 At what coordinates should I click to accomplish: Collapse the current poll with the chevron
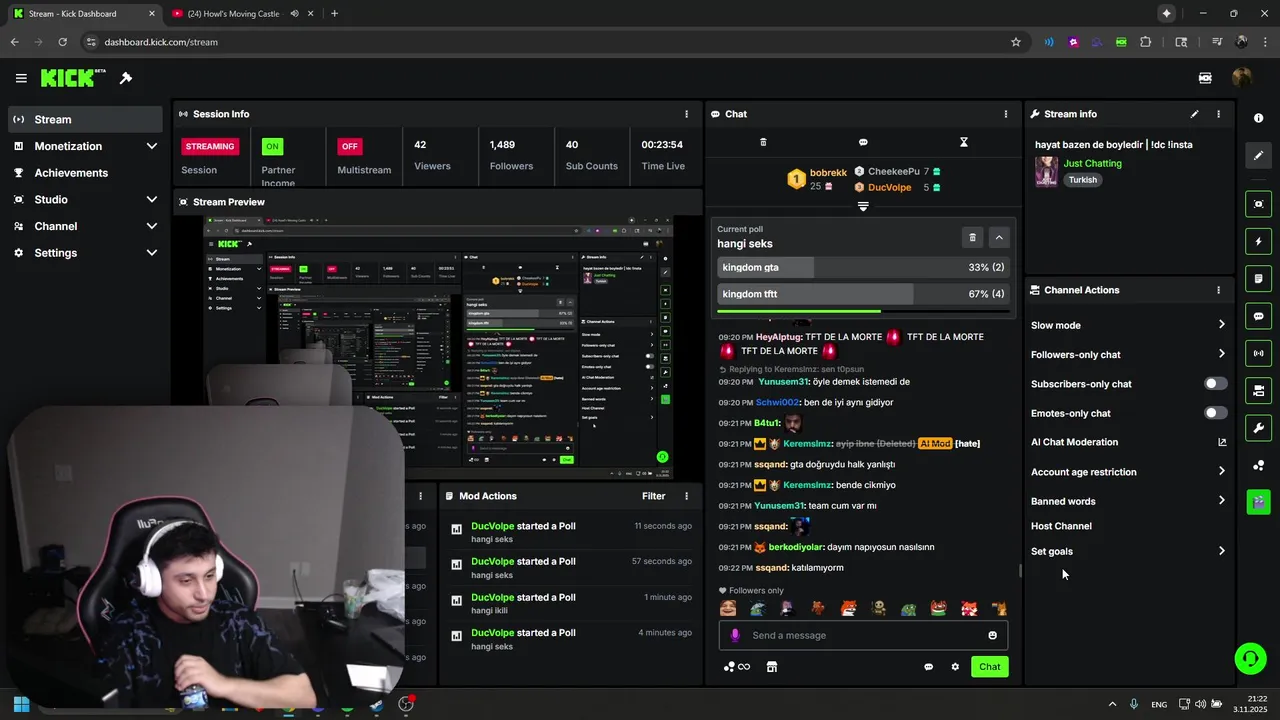[x=998, y=237]
